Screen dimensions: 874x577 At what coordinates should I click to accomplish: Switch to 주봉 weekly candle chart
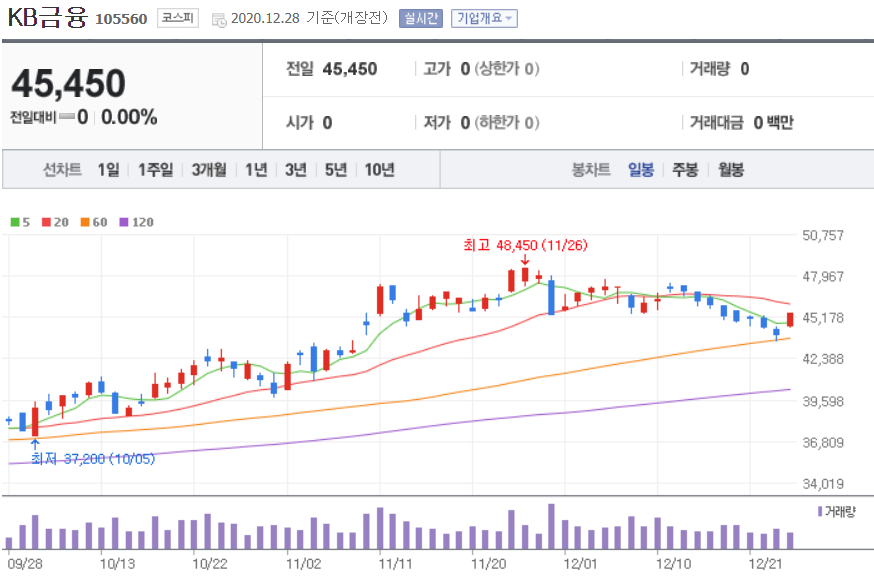tap(685, 169)
